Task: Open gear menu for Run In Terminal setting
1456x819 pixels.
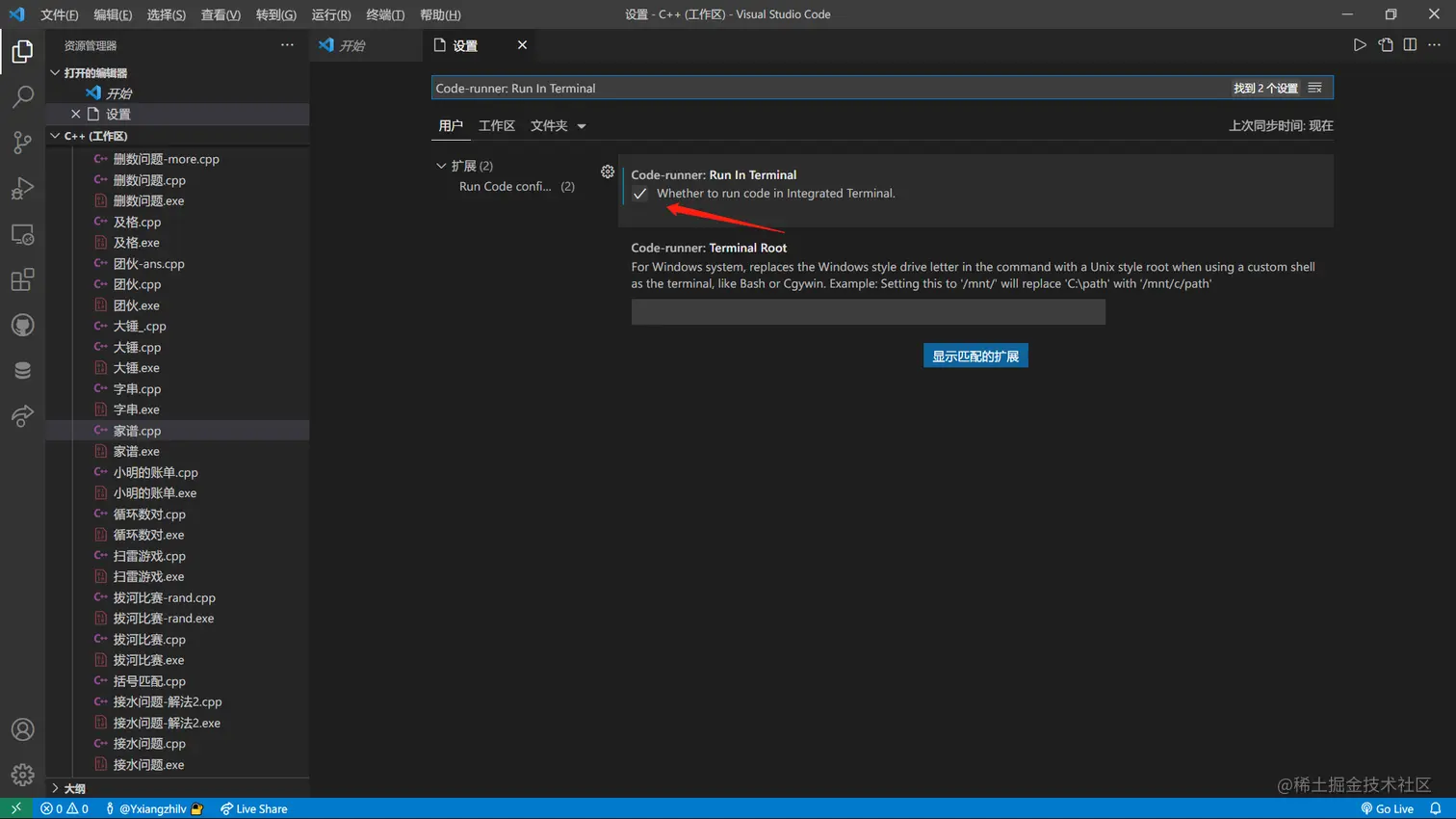Action: tap(608, 172)
